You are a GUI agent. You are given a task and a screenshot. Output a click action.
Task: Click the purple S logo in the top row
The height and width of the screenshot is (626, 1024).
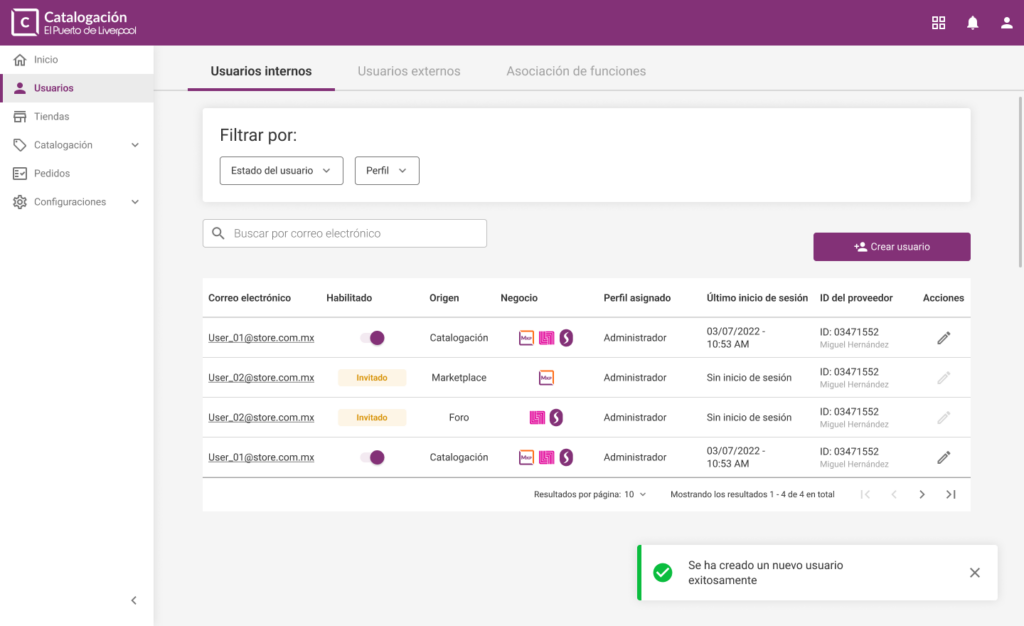[x=566, y=337]
